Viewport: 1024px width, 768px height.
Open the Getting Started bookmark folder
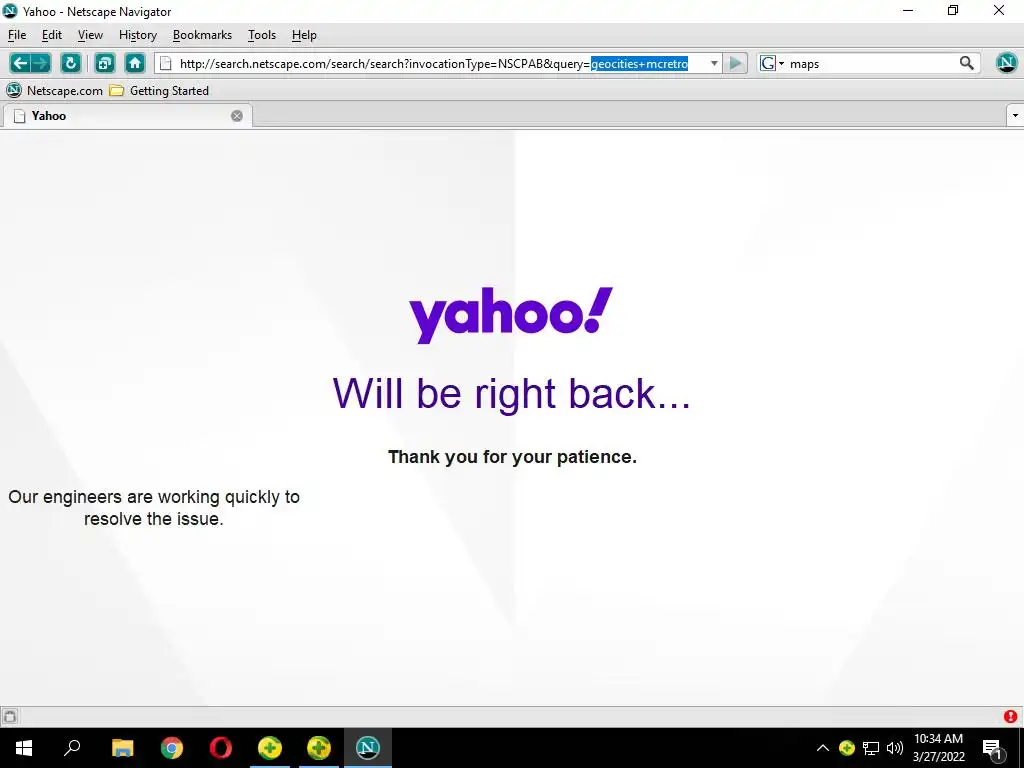point(159,91)
